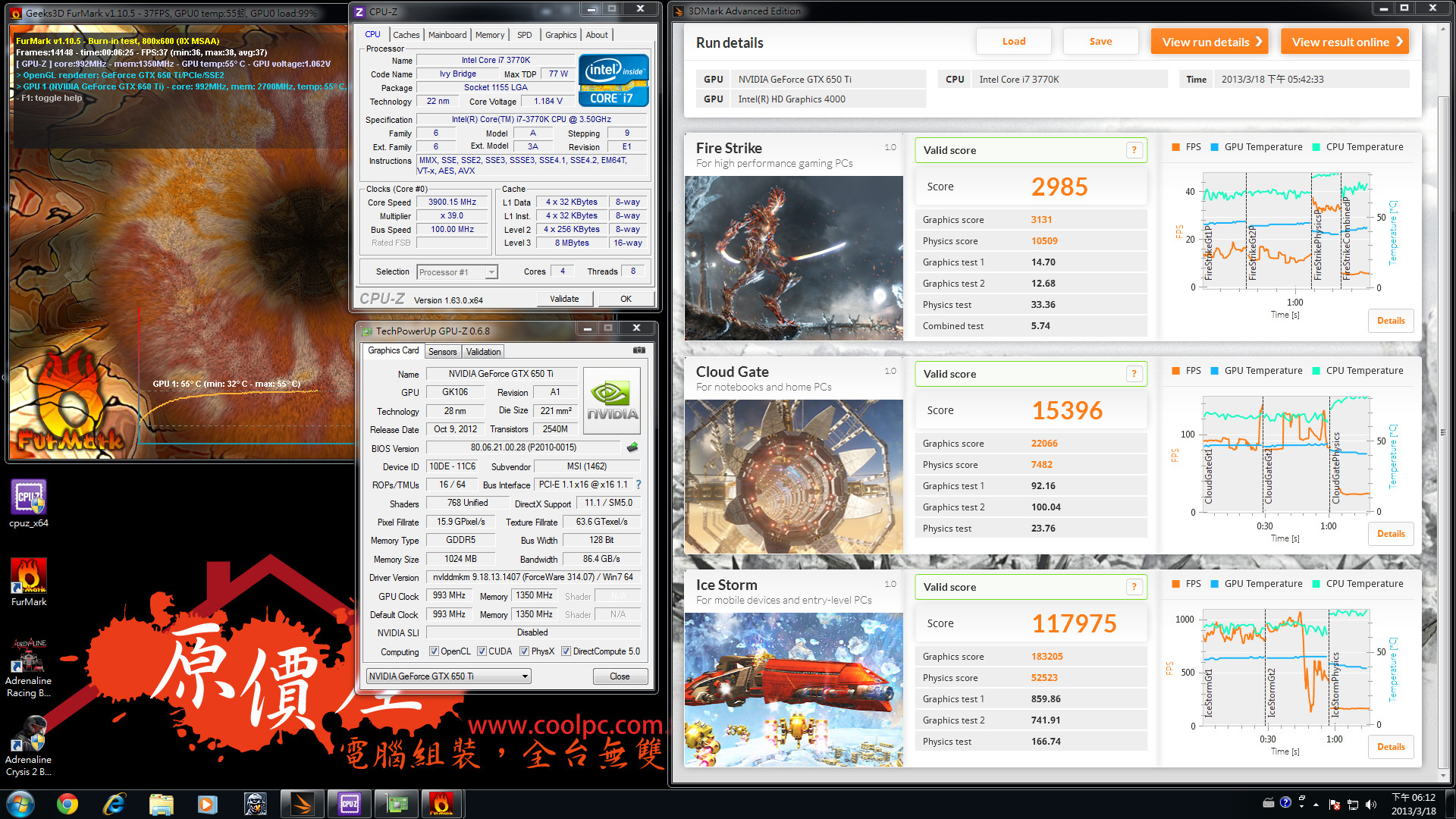
Task: Click the volume speaker tray icon
Action: coord(1371,805)
